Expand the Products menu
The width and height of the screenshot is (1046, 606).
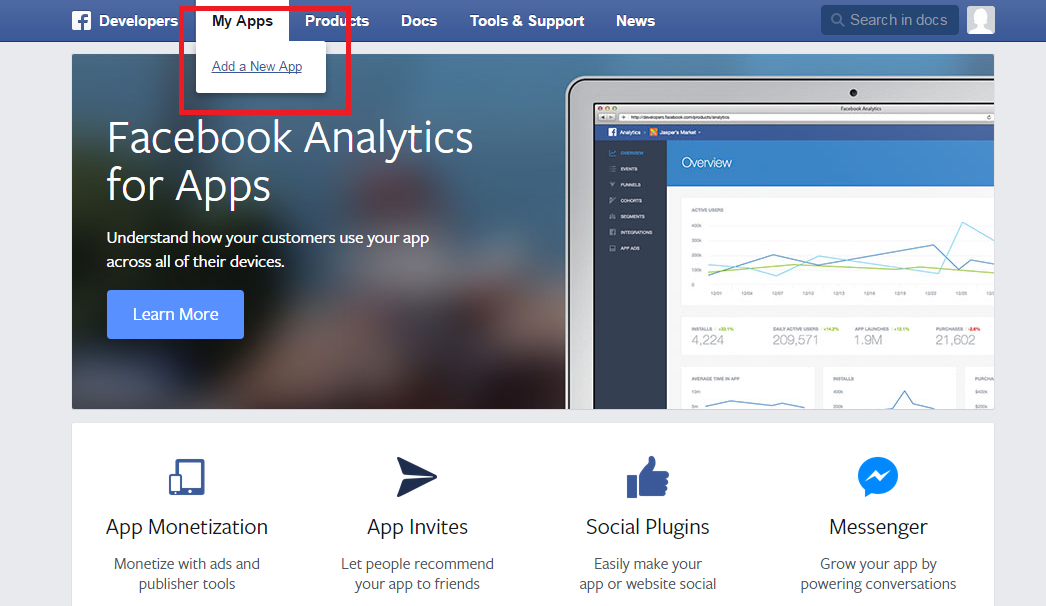point(337,21)
